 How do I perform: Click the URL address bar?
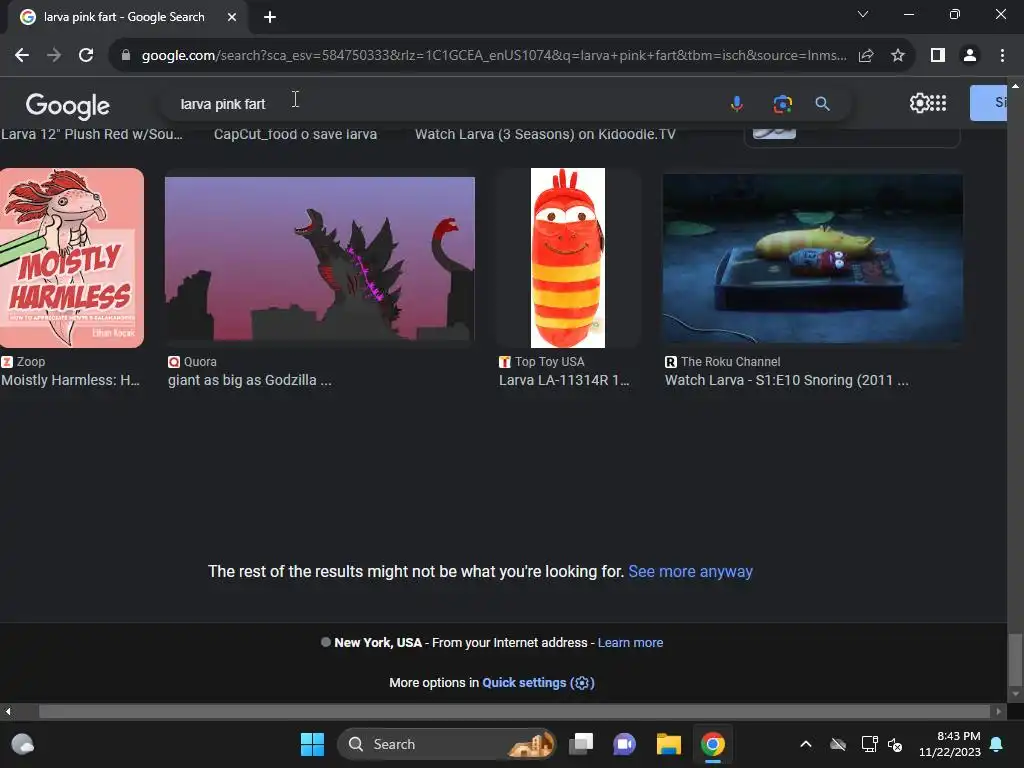493,56
